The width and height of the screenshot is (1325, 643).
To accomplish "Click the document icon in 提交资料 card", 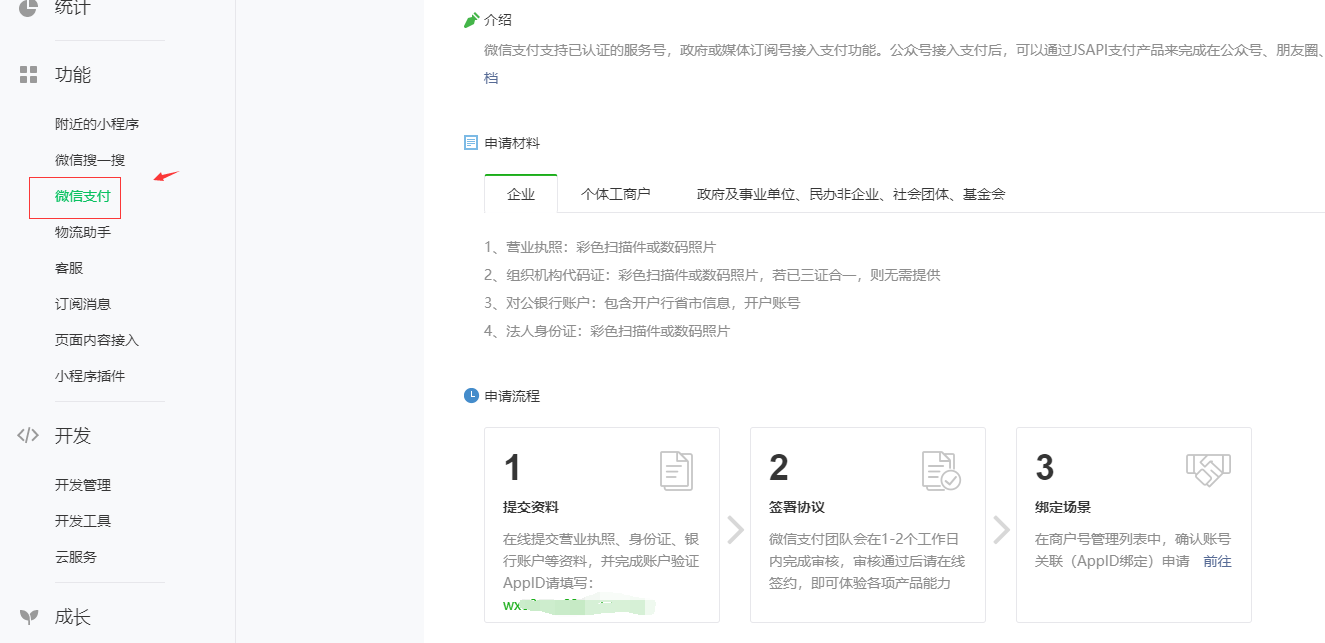I will coord(676,470).
